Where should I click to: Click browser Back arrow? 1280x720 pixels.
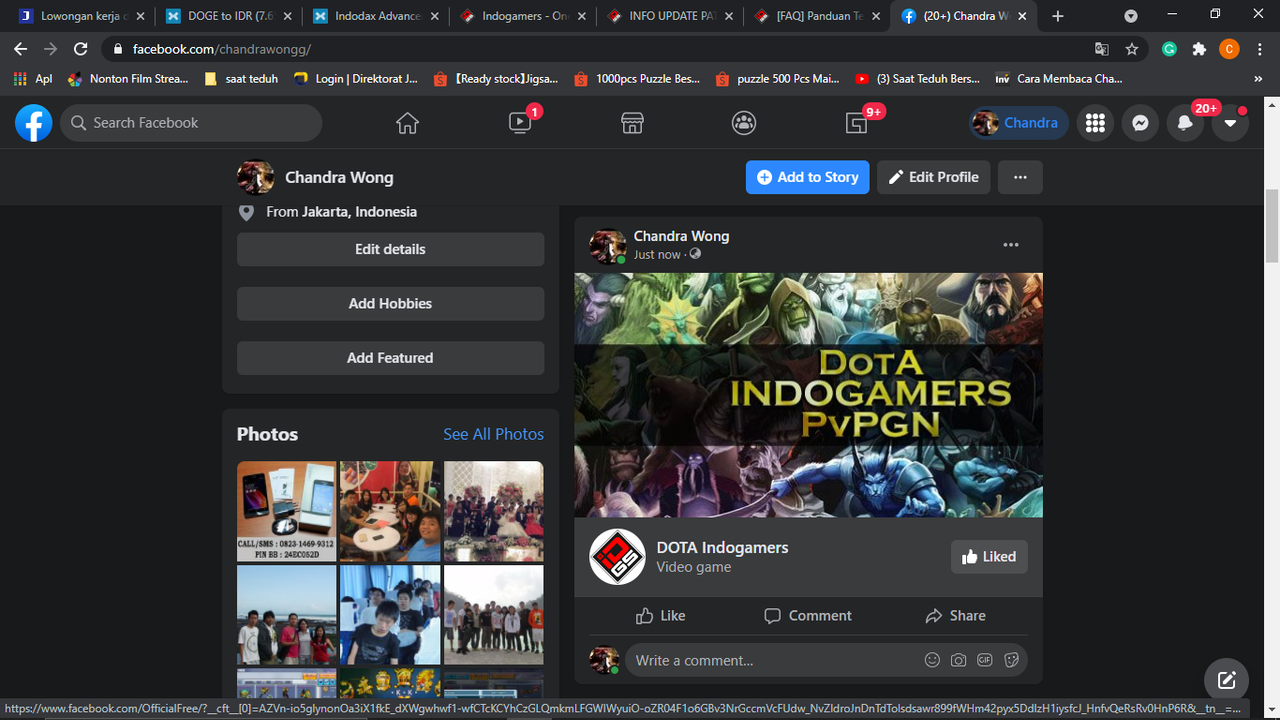(x=21, y=49)
